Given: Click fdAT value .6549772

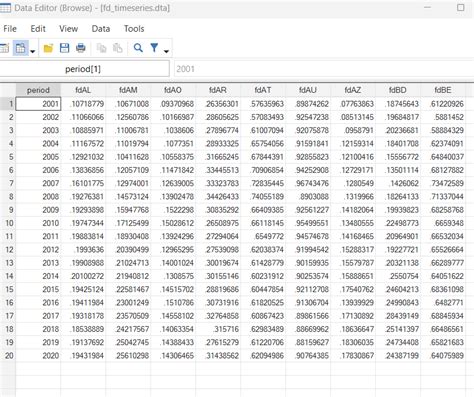Looking at the screenshot, I should click(263, 236).
